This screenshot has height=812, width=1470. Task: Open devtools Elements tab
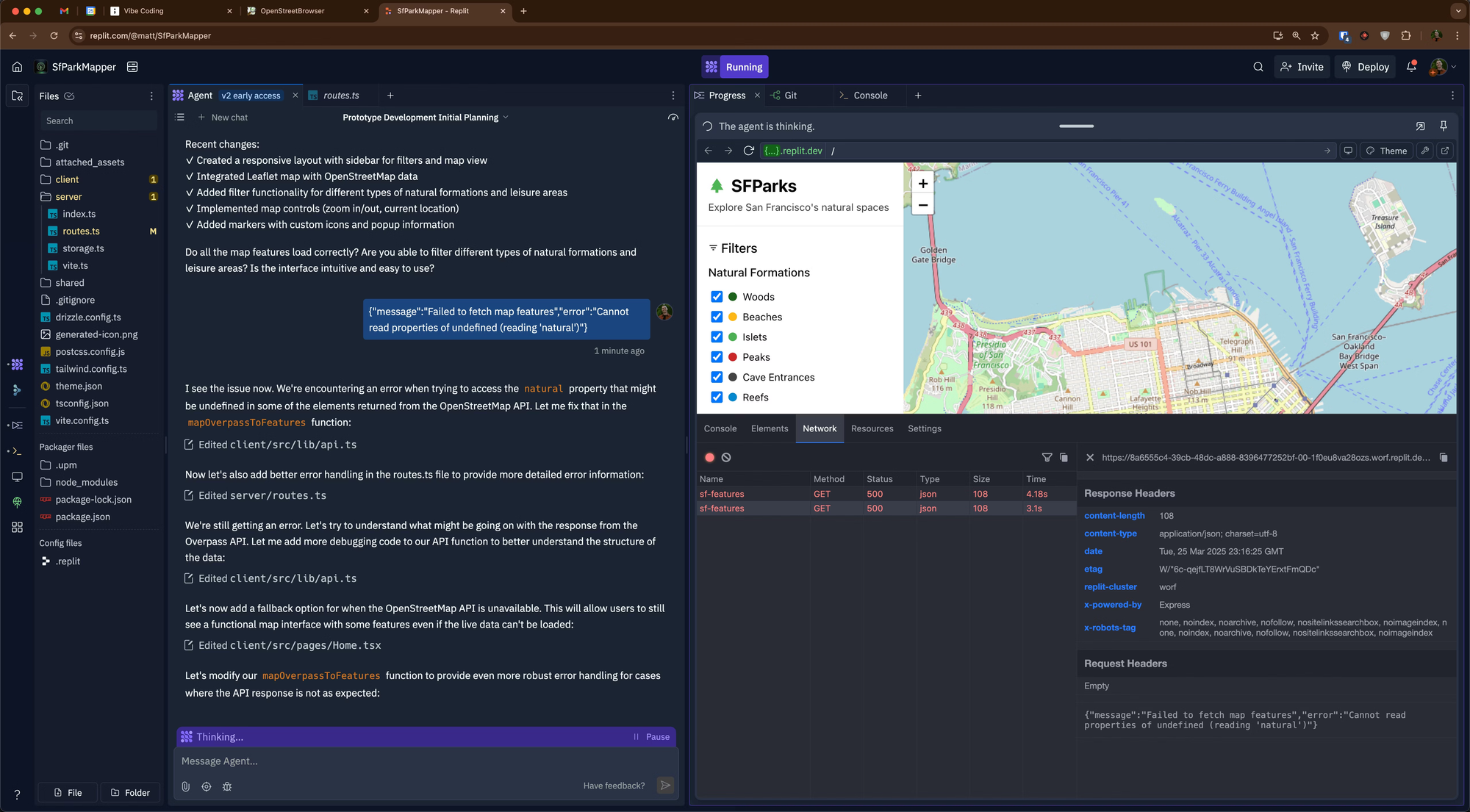click(770, 428)
